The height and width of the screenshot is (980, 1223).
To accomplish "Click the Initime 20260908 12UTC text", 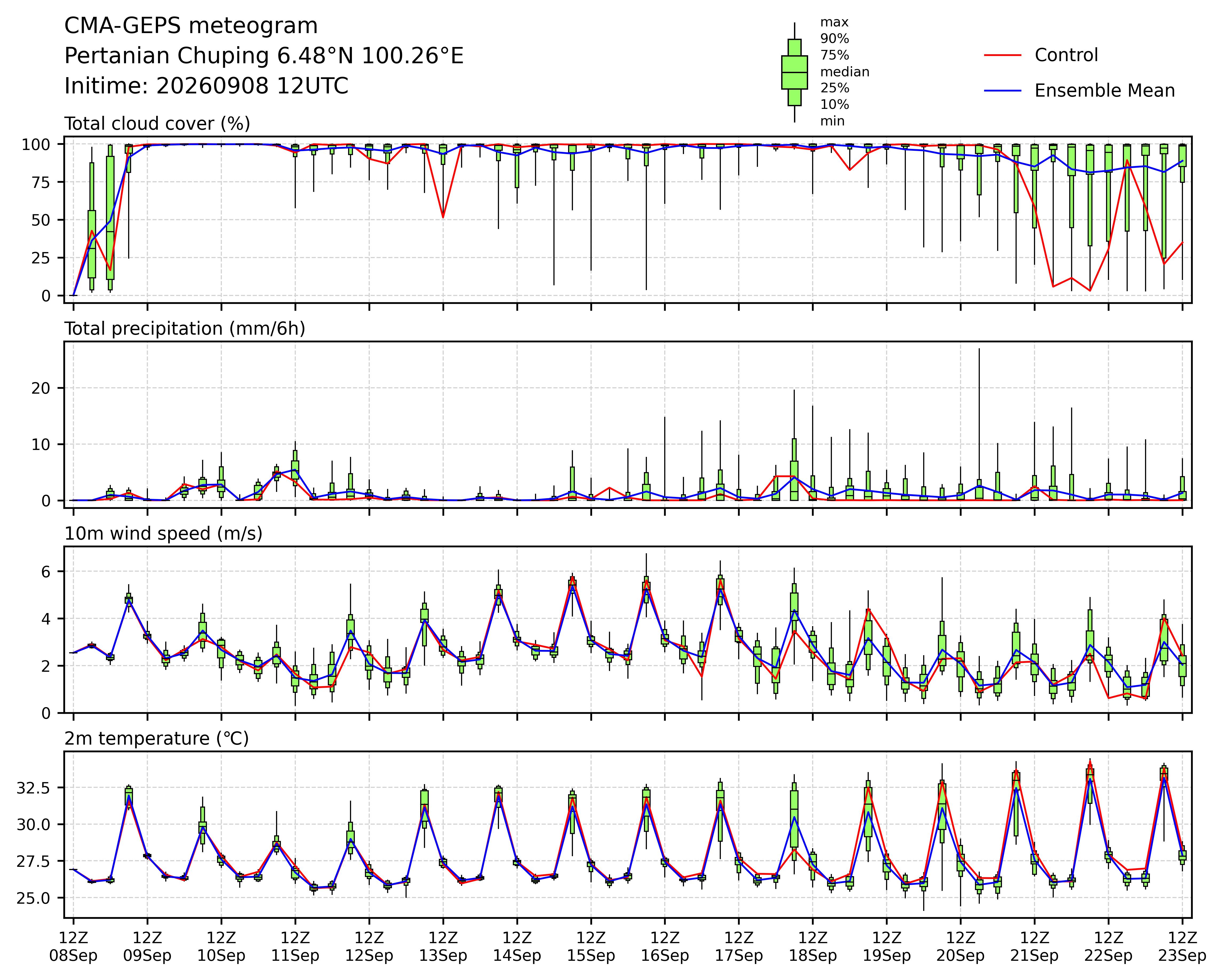I will click(206, 86).
